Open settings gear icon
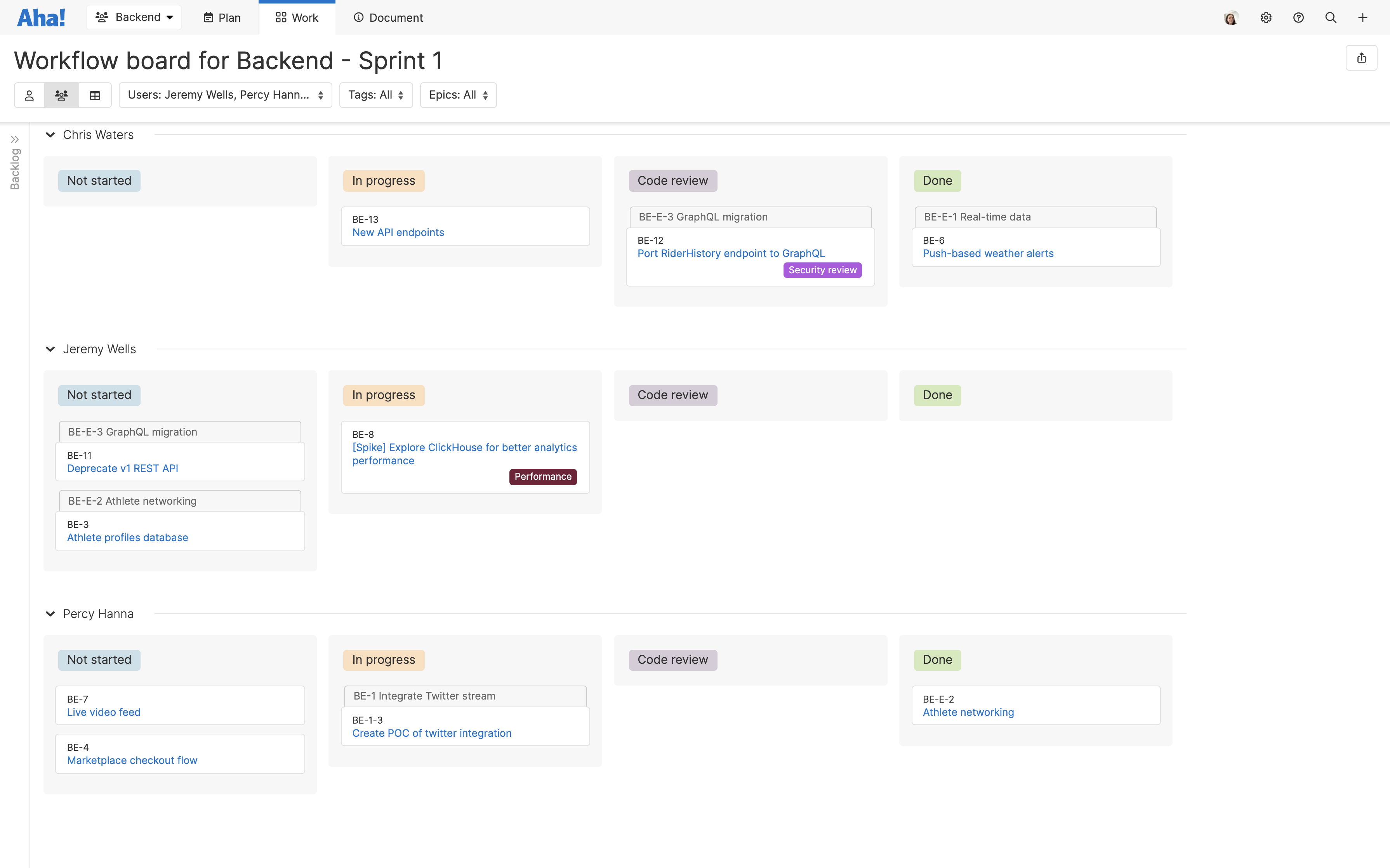Viewport: 1390px width, 868px height. [x=1265, y=18]
